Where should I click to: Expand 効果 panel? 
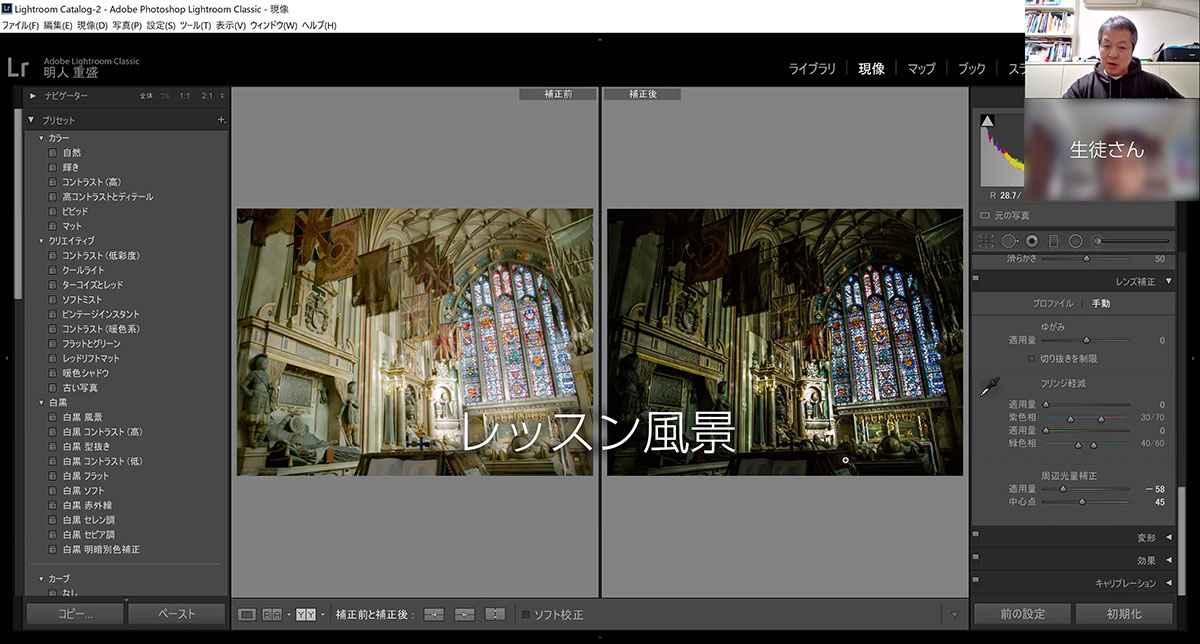[x=1169, y=560]
